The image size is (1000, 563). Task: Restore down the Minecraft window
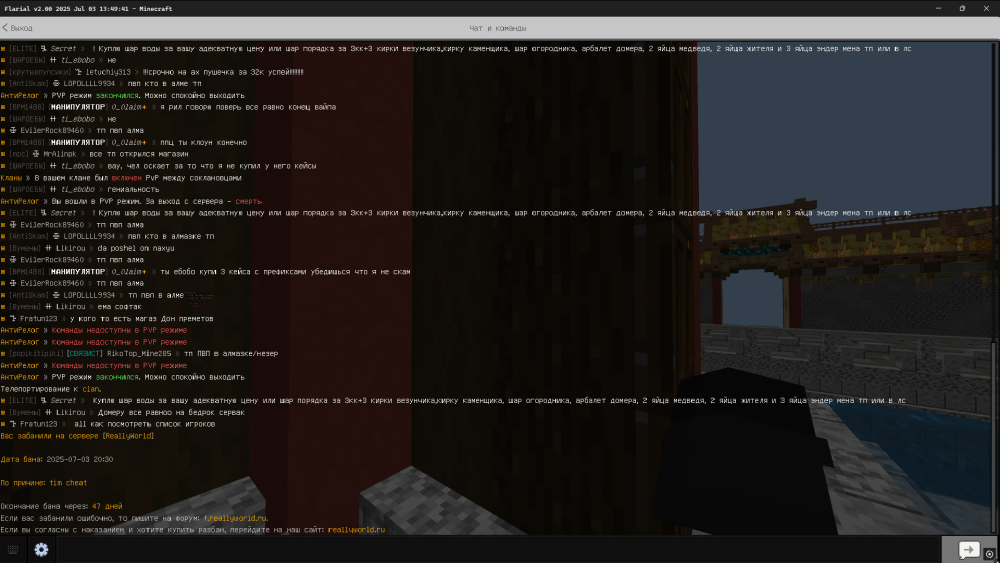962,8
